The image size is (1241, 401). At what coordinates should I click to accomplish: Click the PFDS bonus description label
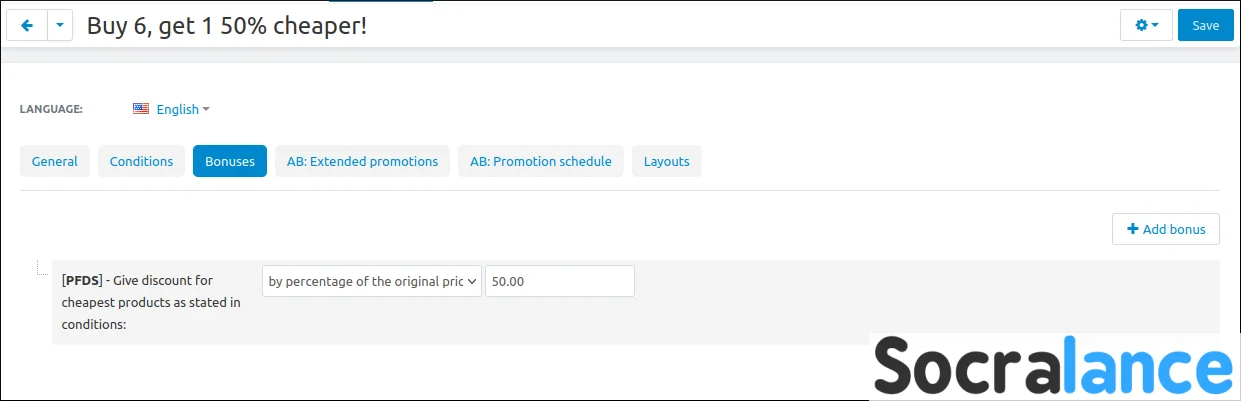click(x=151, y=302)
